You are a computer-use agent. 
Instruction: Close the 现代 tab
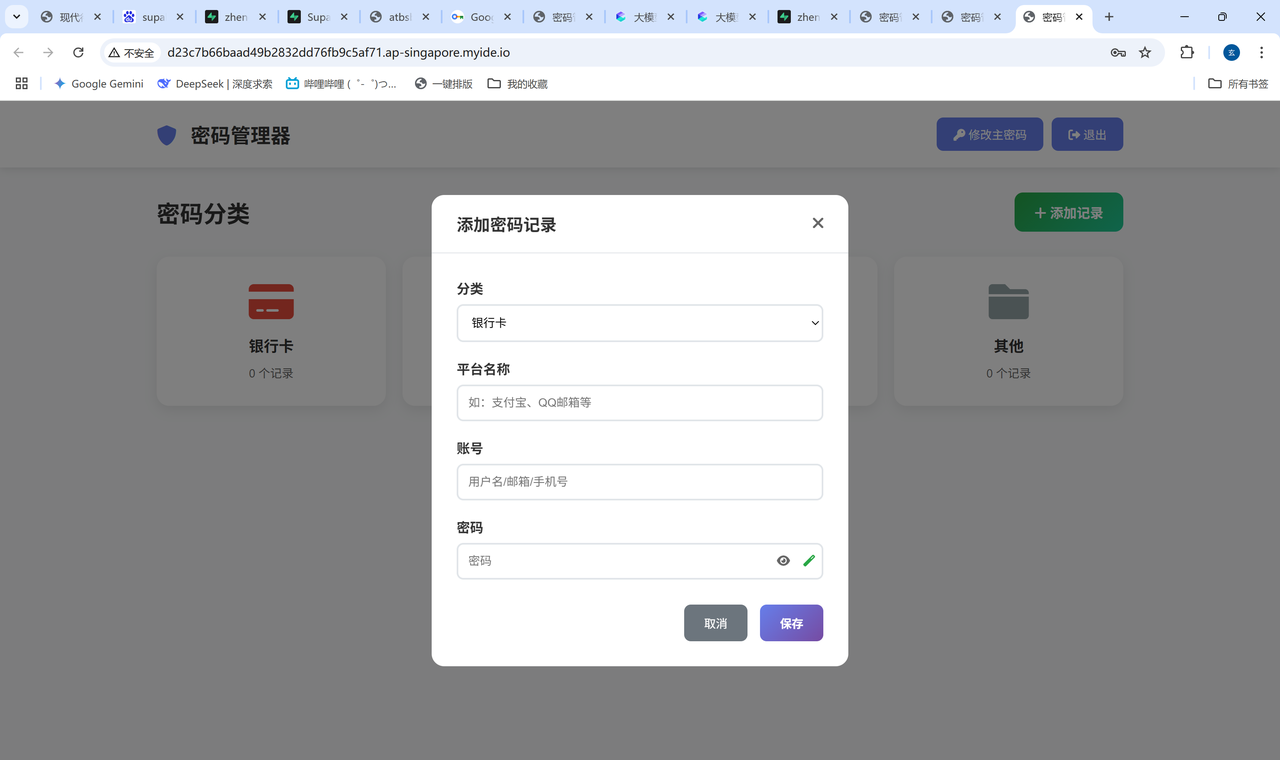tap(98, 17)
